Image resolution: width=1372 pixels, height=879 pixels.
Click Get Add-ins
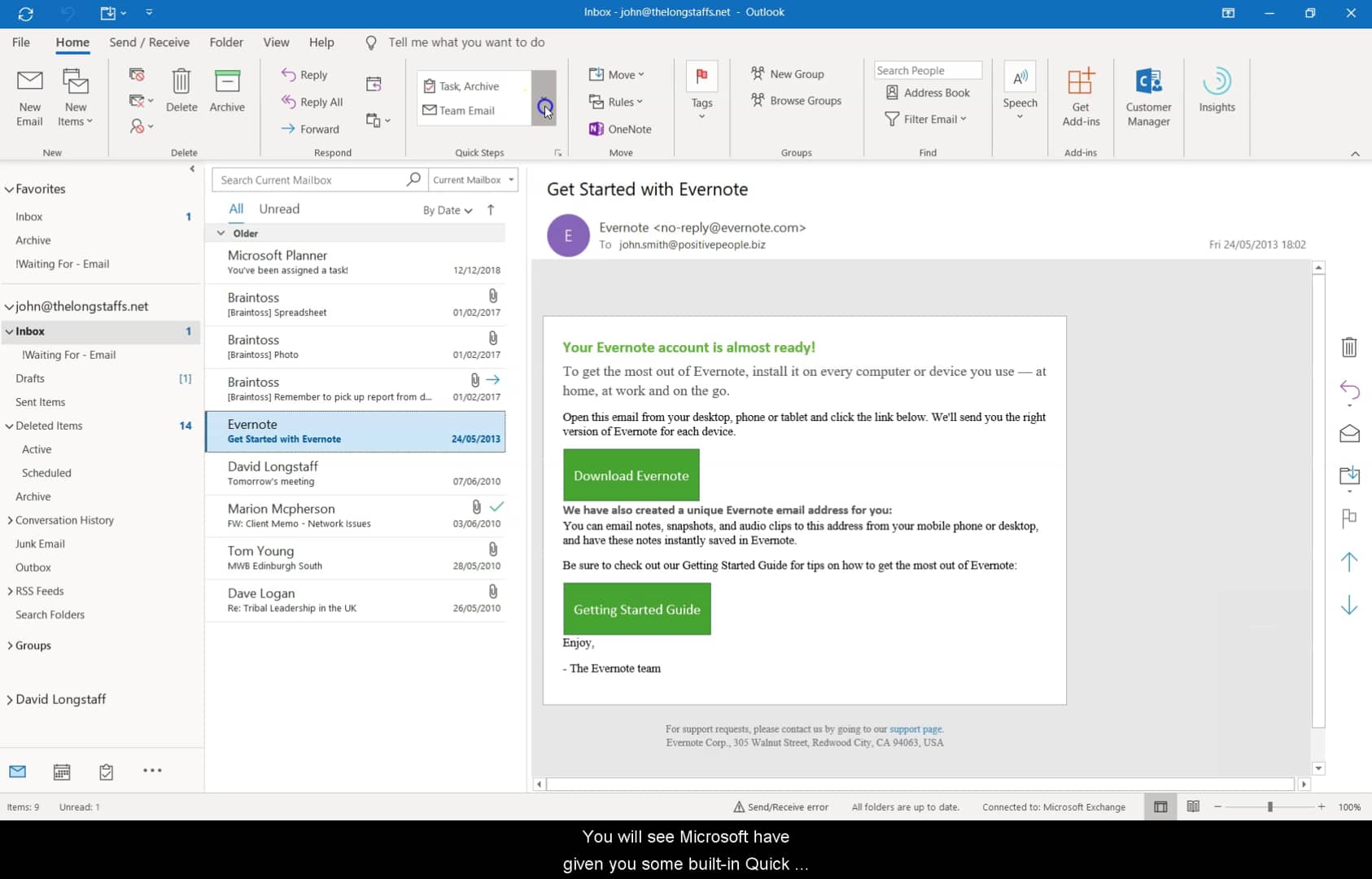pos(1081,98)
